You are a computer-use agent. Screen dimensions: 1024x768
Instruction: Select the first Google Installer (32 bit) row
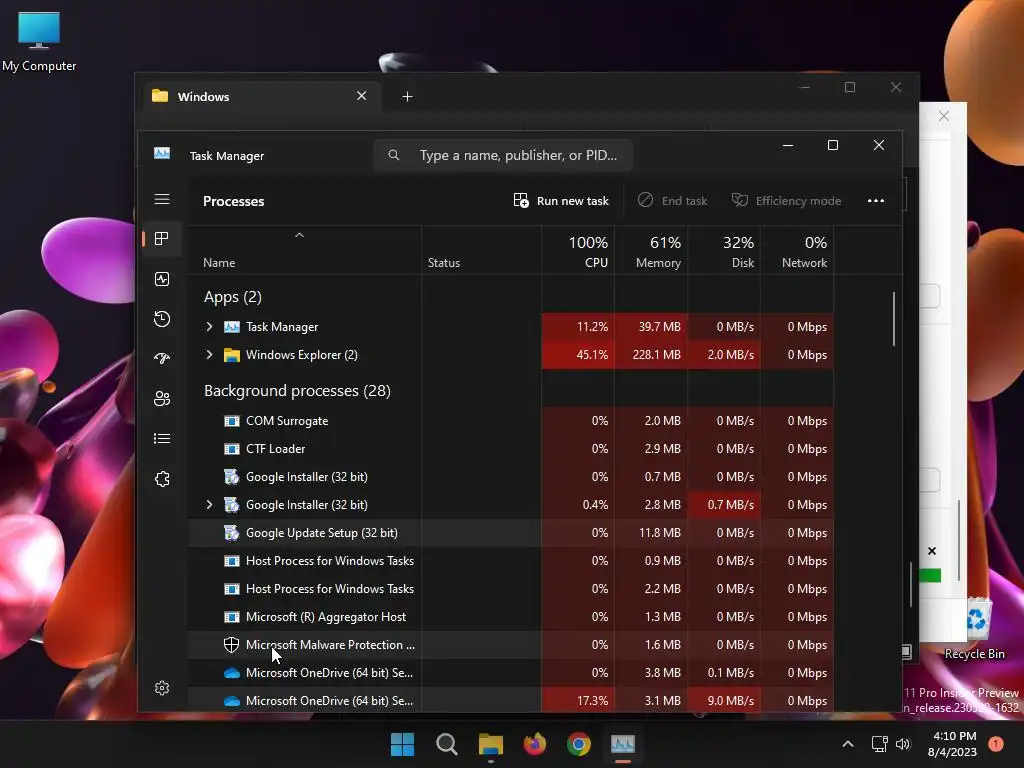tap(511, 477)
